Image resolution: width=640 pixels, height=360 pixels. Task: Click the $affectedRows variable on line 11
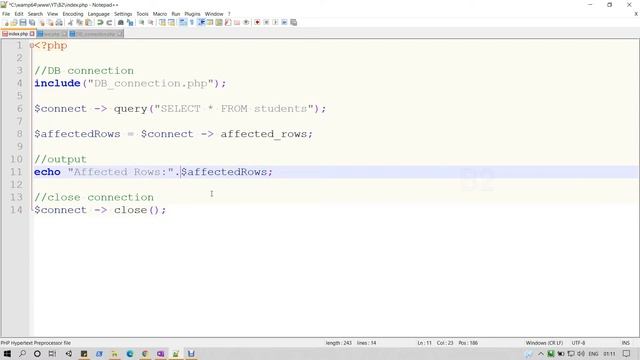(x=224, y=172)
